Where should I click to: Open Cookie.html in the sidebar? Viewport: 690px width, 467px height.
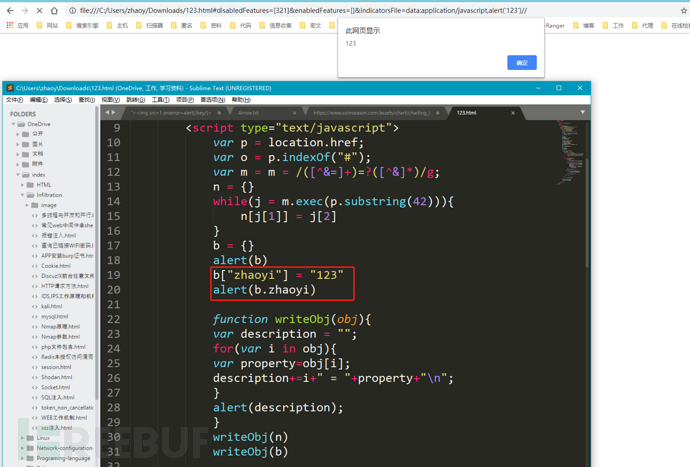pyautogui.click(x=55, y=266)
